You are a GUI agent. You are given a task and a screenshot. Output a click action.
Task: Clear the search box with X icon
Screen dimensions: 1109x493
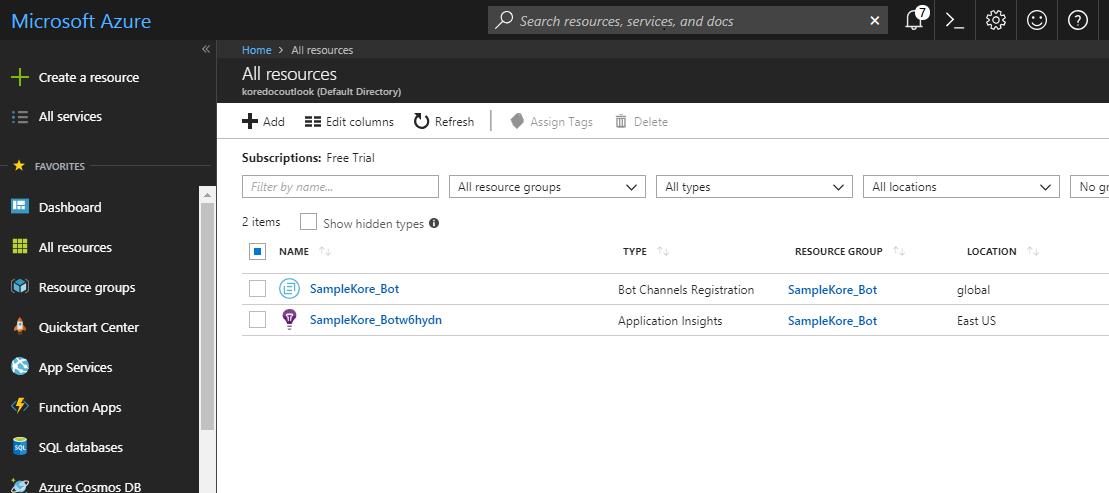tap(876, 21)
